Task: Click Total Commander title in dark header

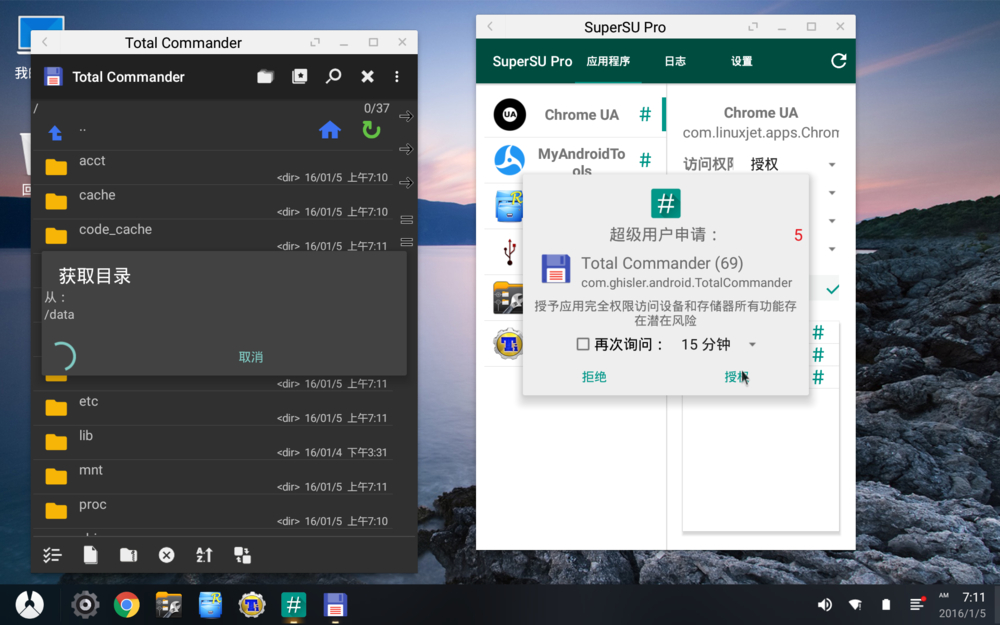Action: pos(128,77)
